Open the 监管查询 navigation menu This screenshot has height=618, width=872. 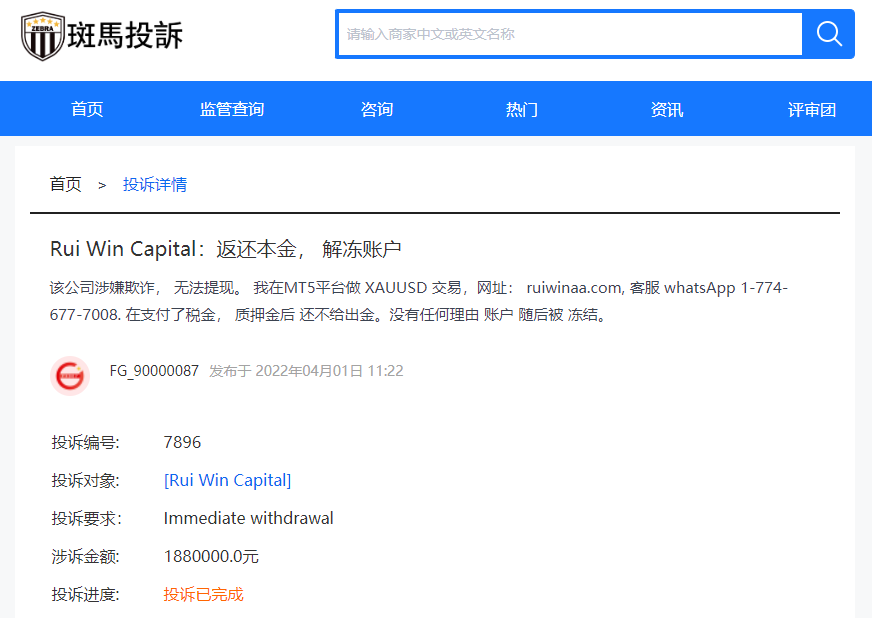pyautogui.click(x=231, y=109)
